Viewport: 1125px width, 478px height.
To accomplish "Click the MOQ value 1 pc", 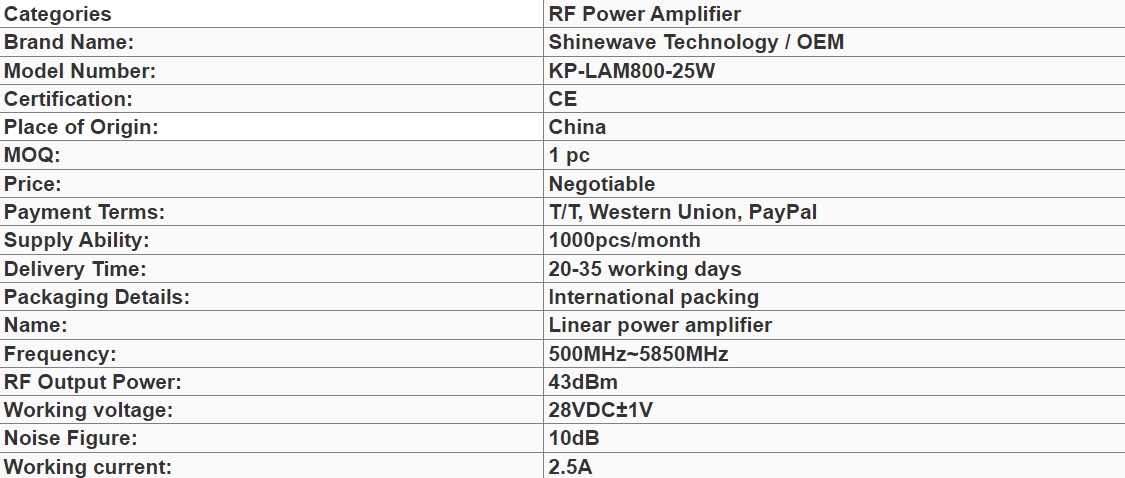I will pos(569,155).
